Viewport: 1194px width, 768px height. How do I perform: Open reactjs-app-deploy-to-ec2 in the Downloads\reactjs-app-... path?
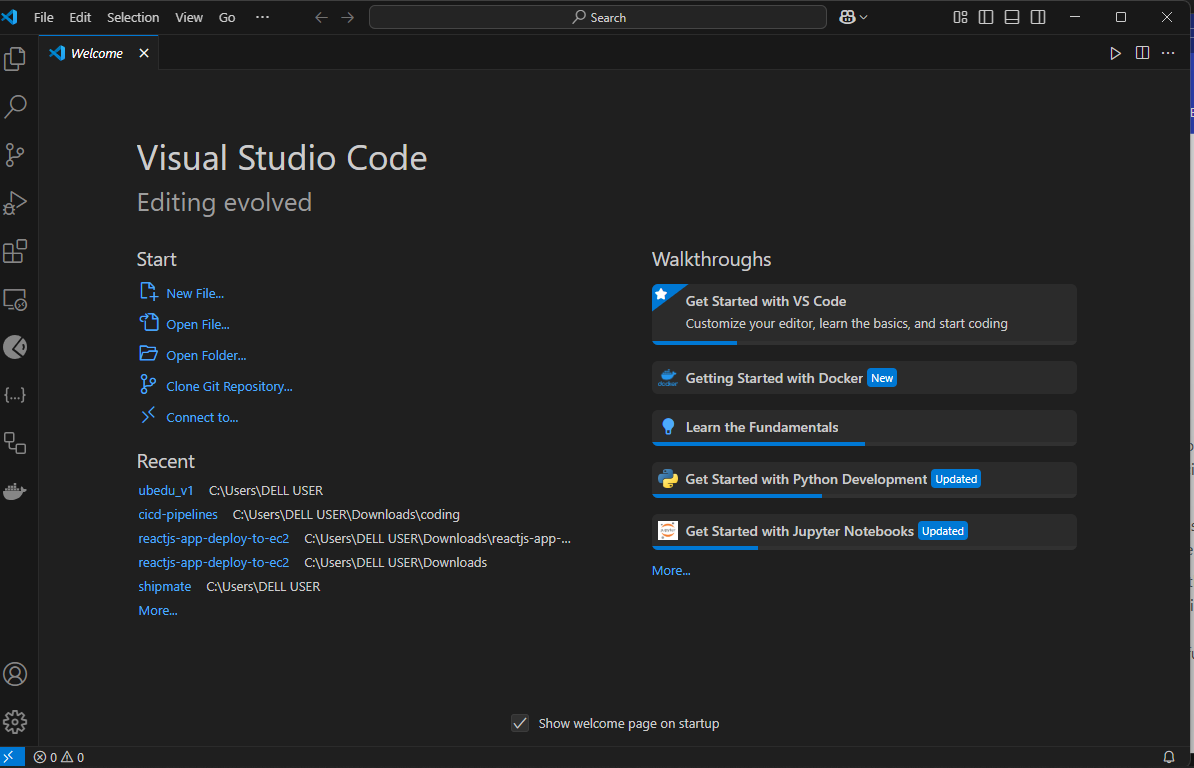[214, 538]
